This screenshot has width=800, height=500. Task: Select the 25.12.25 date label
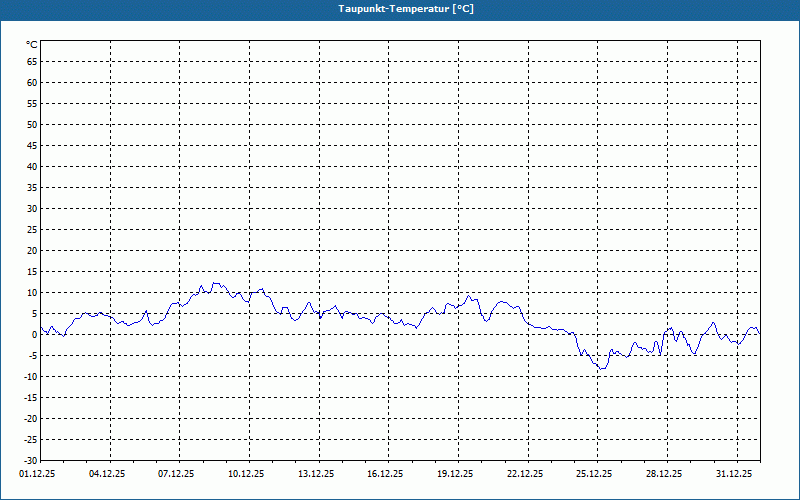point(594,474)
